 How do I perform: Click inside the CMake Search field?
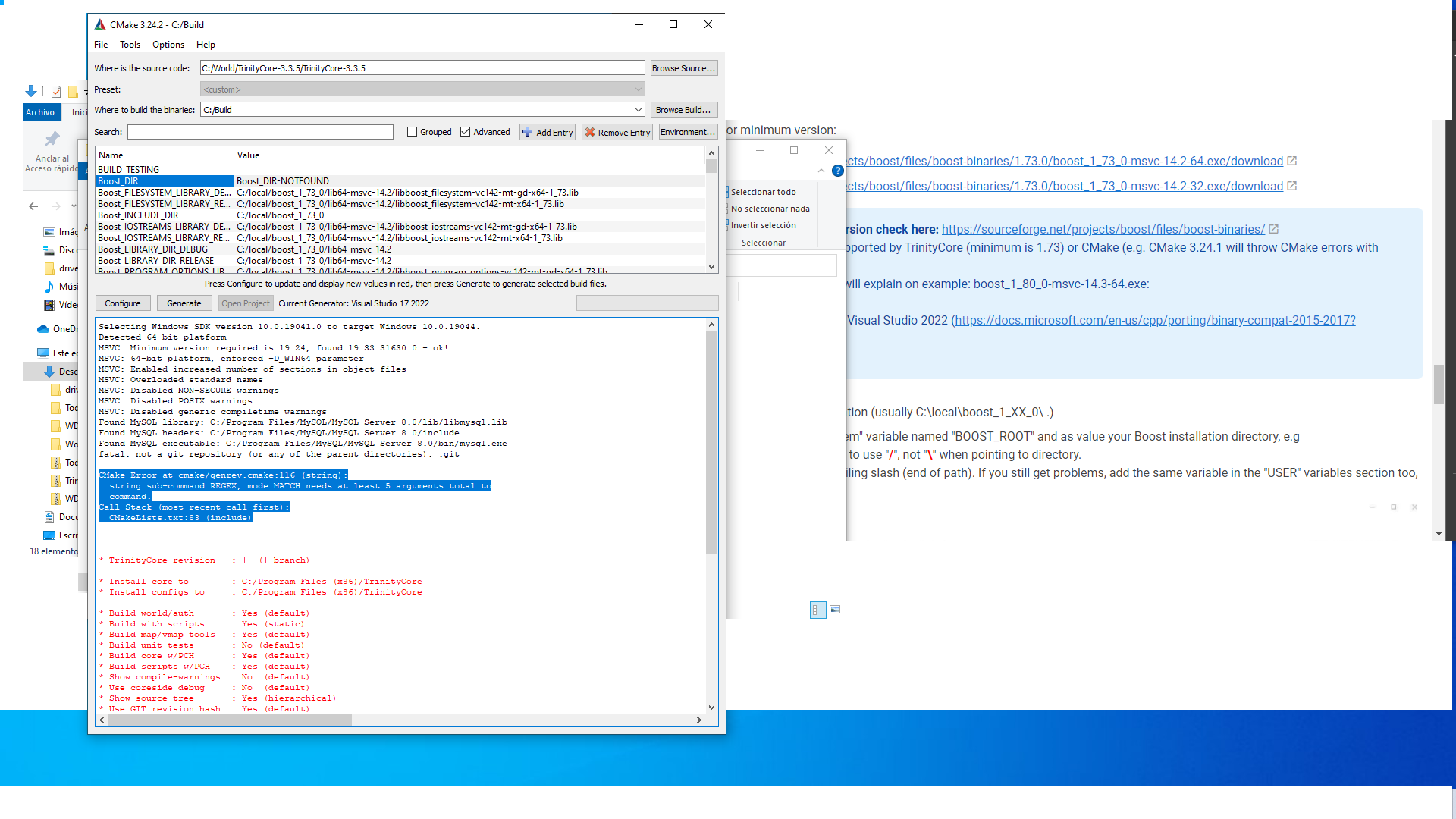[260, 132]
